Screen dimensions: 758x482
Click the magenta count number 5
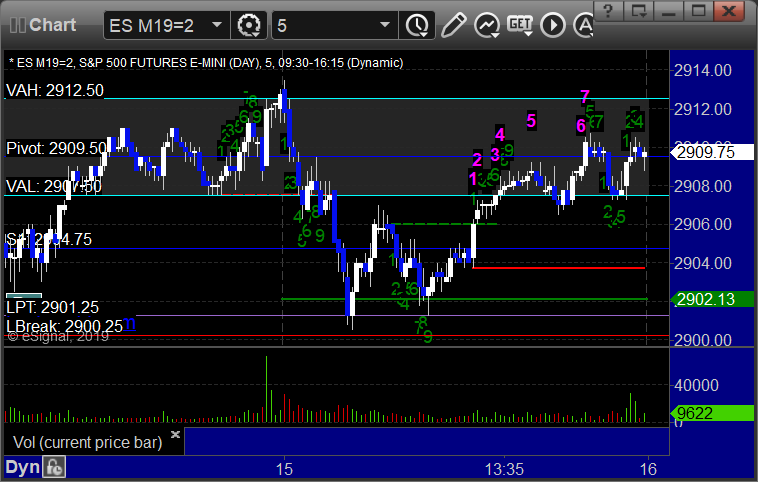tap(531, 120)
